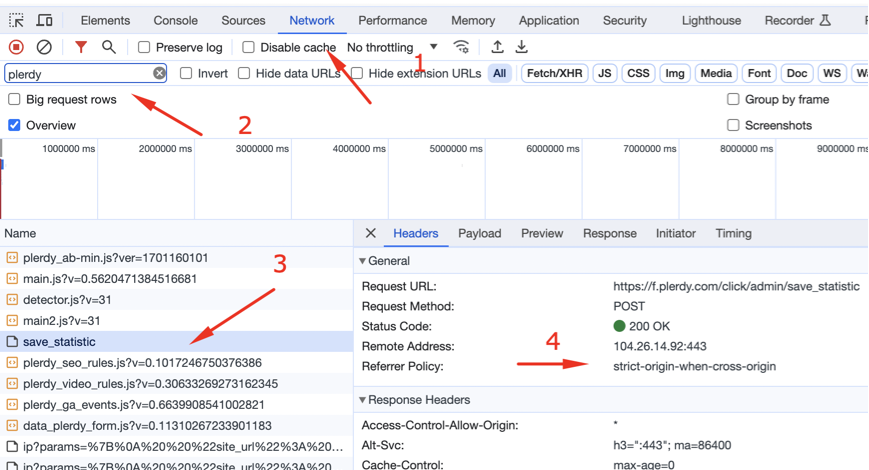Toggle the device toolbar icon
Screen dimensions: 869x470
click(46, 20)
